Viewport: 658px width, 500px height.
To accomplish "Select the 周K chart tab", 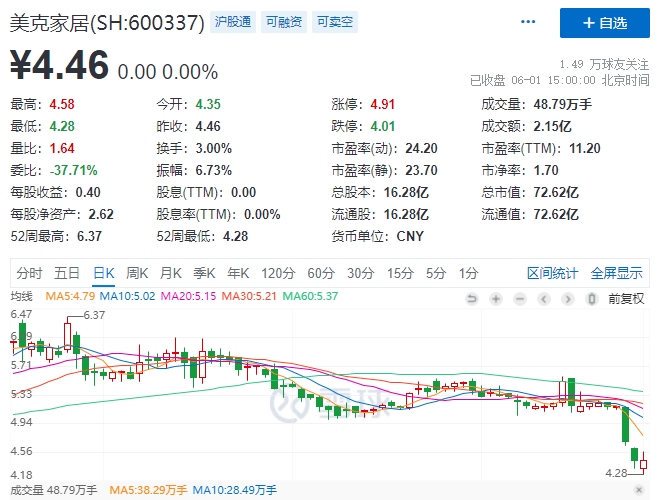I will [x=137, y=273].
